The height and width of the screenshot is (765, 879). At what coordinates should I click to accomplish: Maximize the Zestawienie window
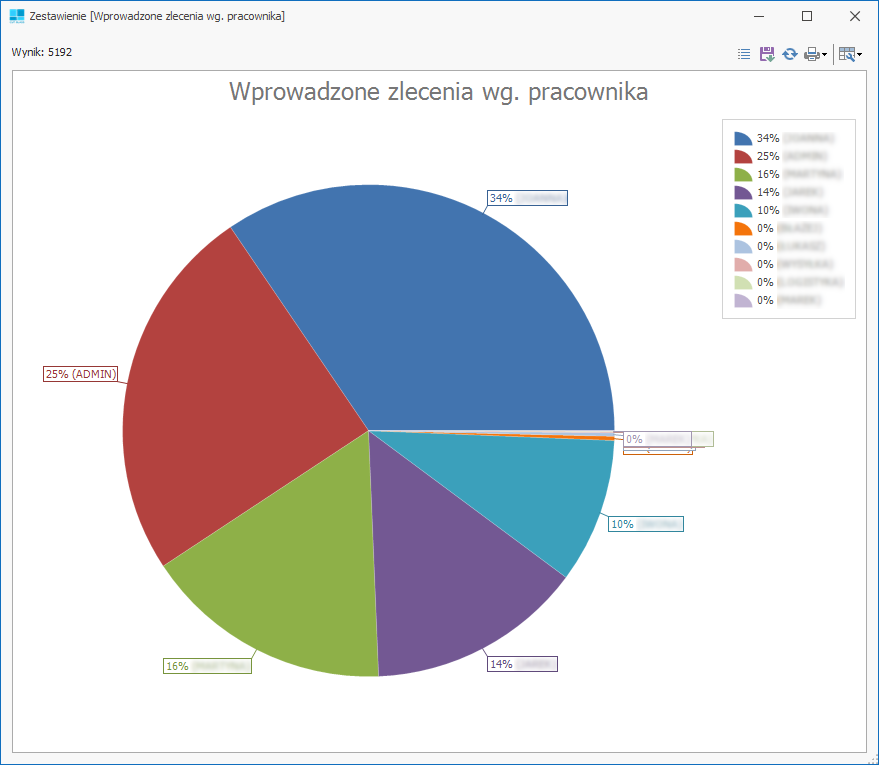pos(807,16)
